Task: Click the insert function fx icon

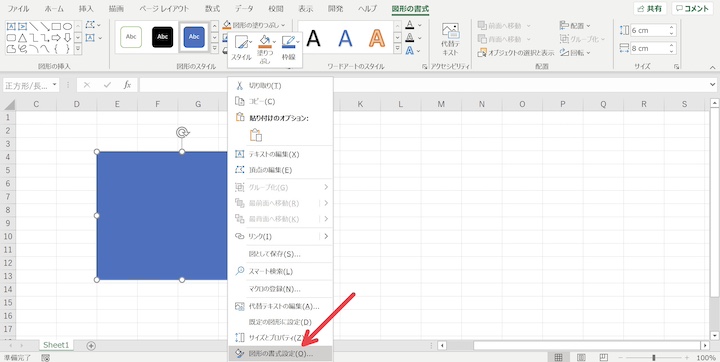Action: coord(127,85)
